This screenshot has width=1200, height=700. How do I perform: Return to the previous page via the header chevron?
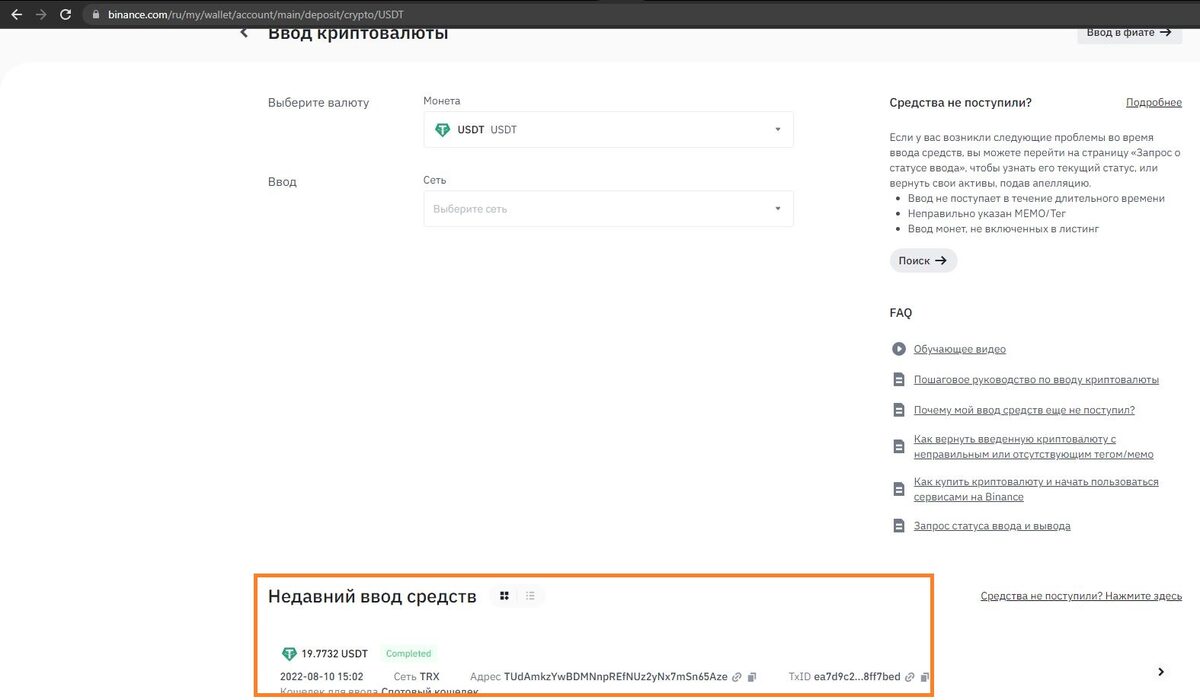pyautogui.click(x=244, y=33)
